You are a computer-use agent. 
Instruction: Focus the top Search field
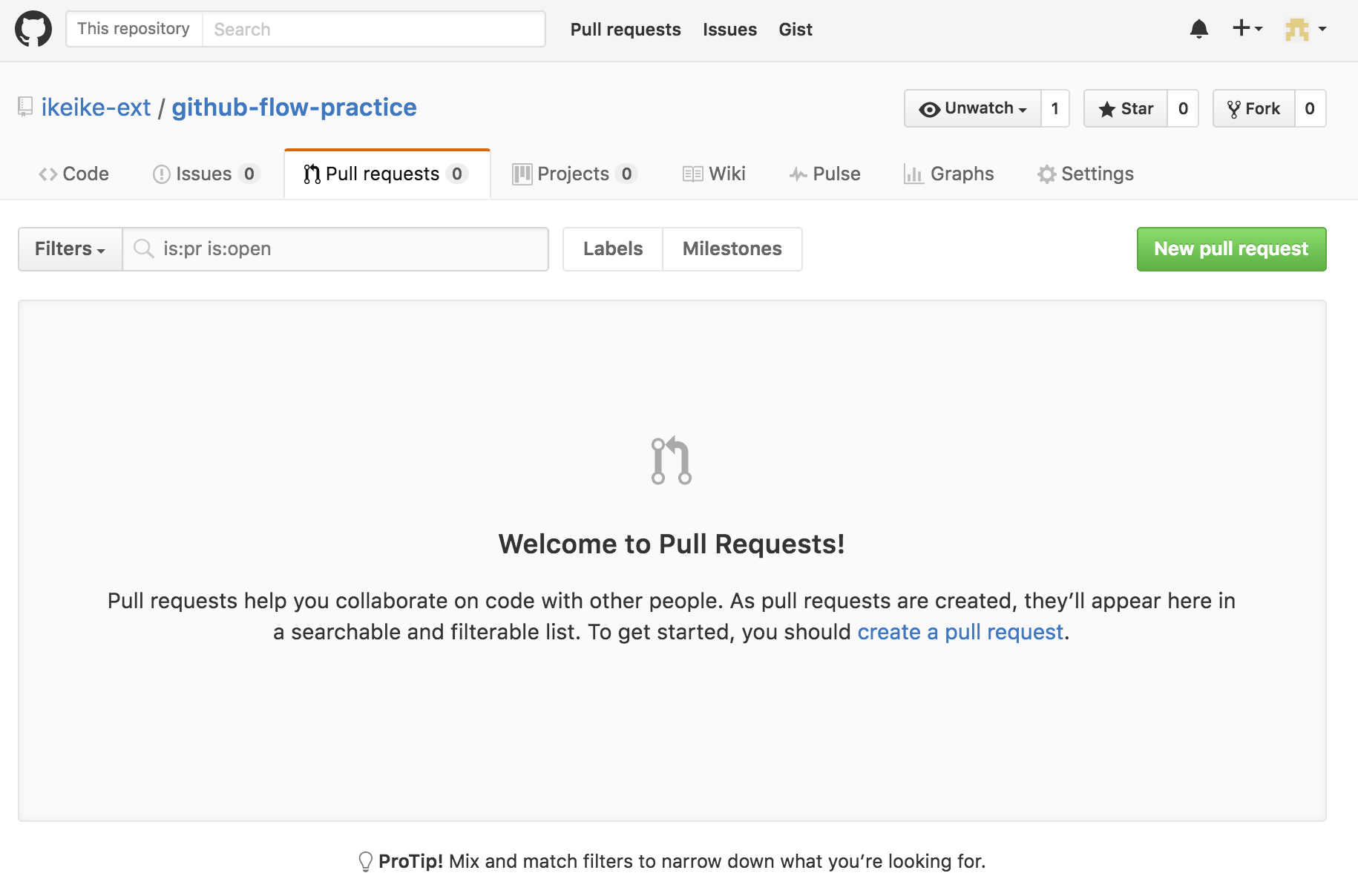(x=374, y=29)
